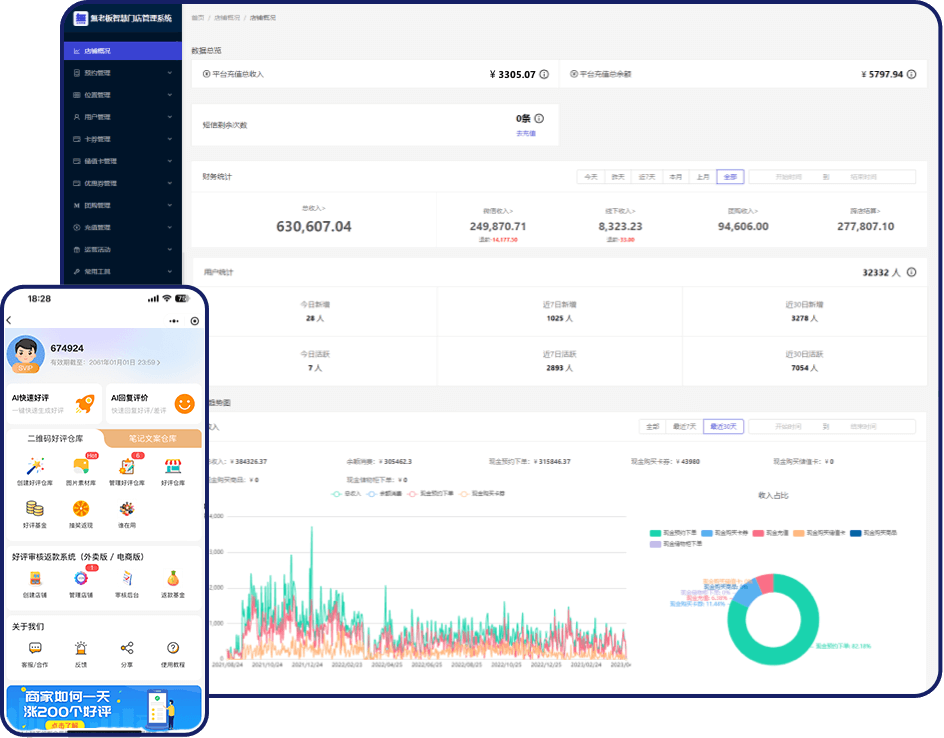Open the 使用教程 question mark icon
Image resolution: width=944 pixels, height=738 pixels.
click(x=173, y=649)
